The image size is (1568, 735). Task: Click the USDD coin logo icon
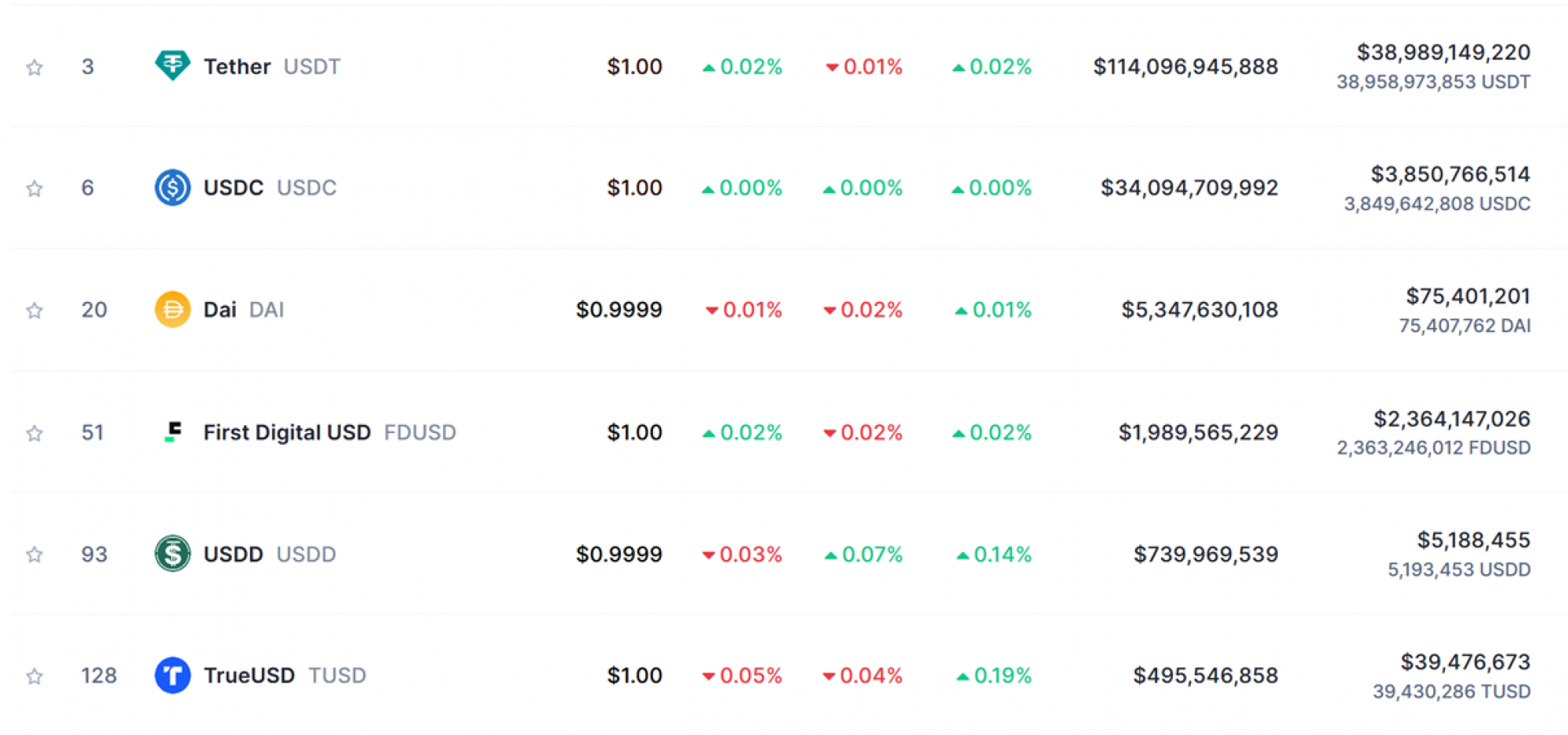(172, 554)
